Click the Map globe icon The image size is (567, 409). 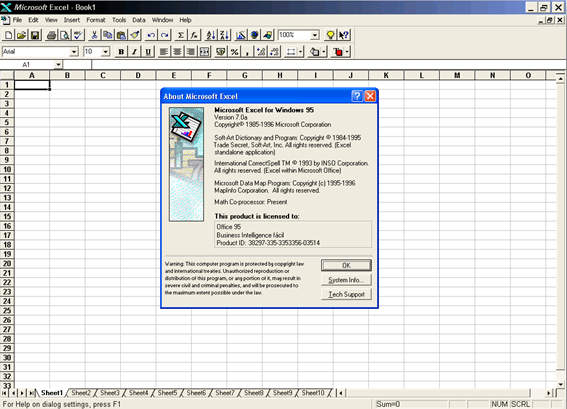[x=254, y=35]
